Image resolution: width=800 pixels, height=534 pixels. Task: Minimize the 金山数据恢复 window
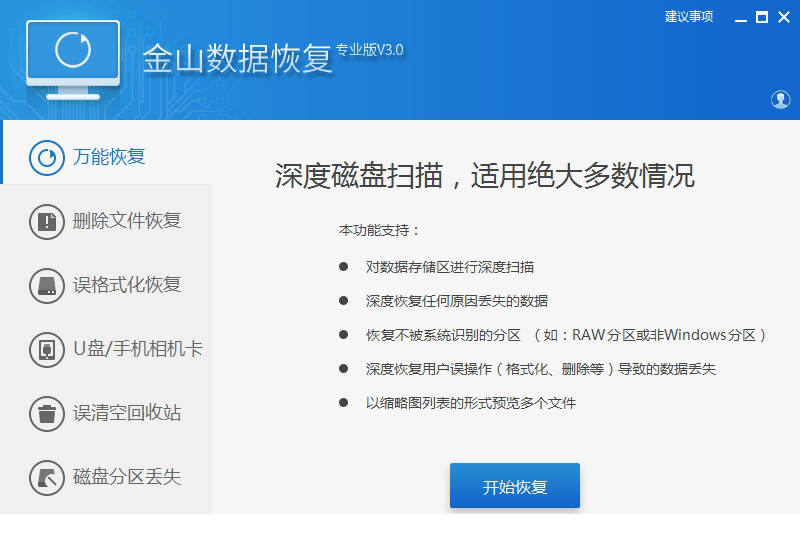[741, 18]
